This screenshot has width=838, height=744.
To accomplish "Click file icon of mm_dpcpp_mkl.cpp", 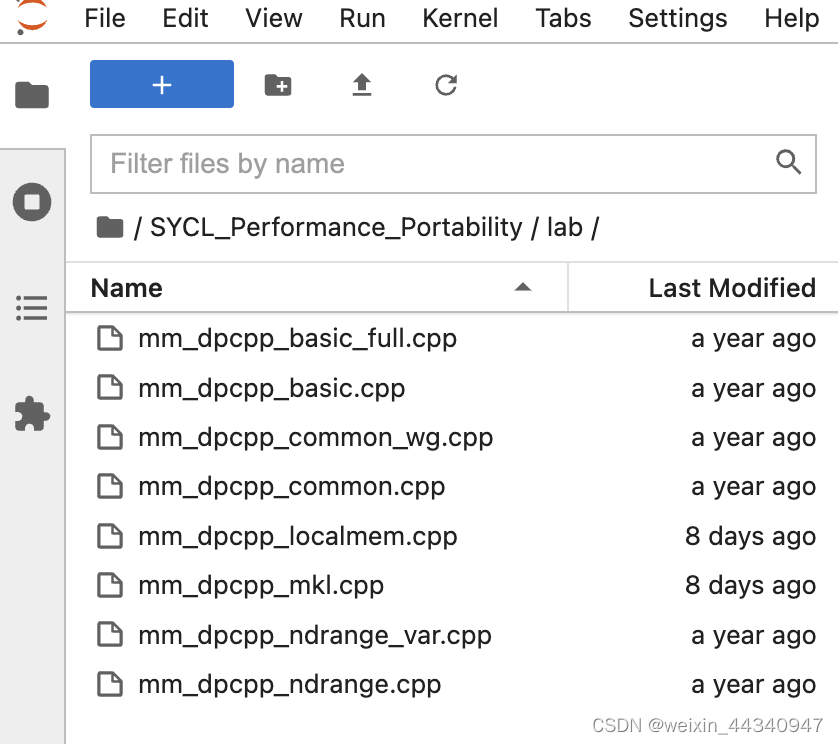I will click(110, 586).
